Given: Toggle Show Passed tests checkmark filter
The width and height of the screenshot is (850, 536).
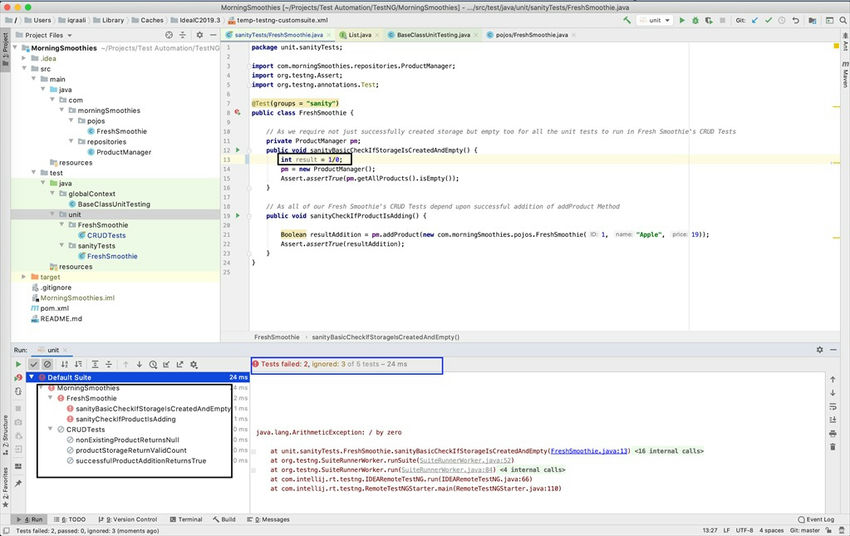Looking at the screenshot, I should (x=34, y=364).
